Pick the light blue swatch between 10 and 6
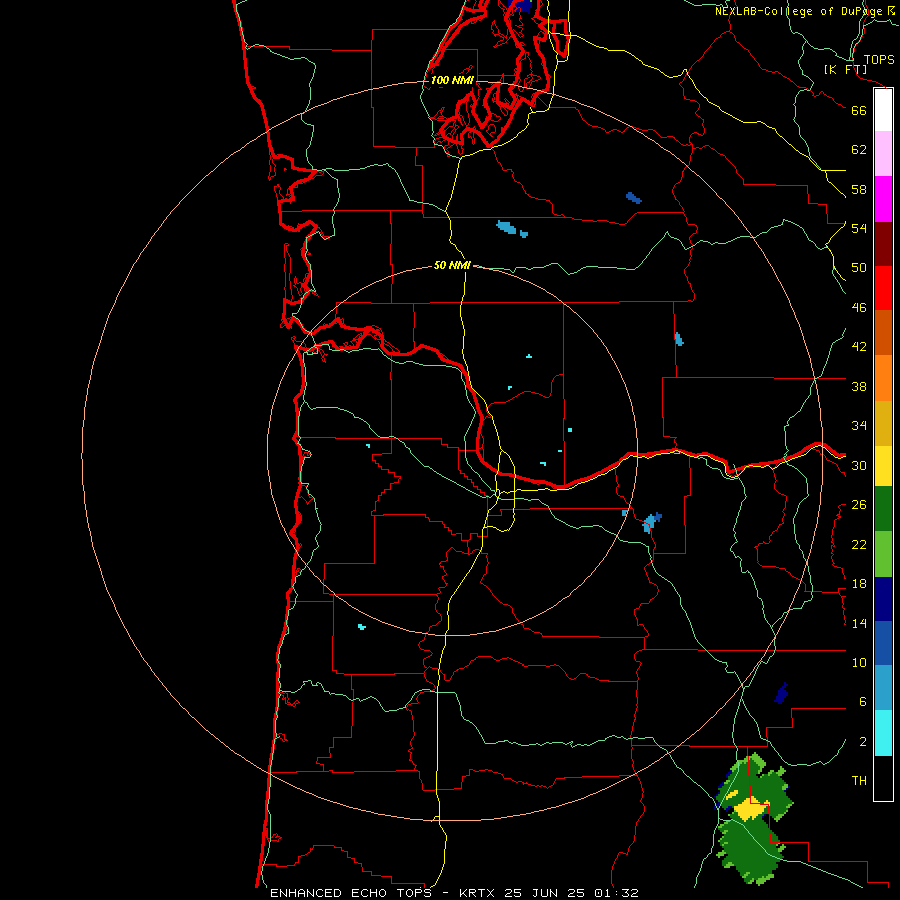 (x=883, y=688)
